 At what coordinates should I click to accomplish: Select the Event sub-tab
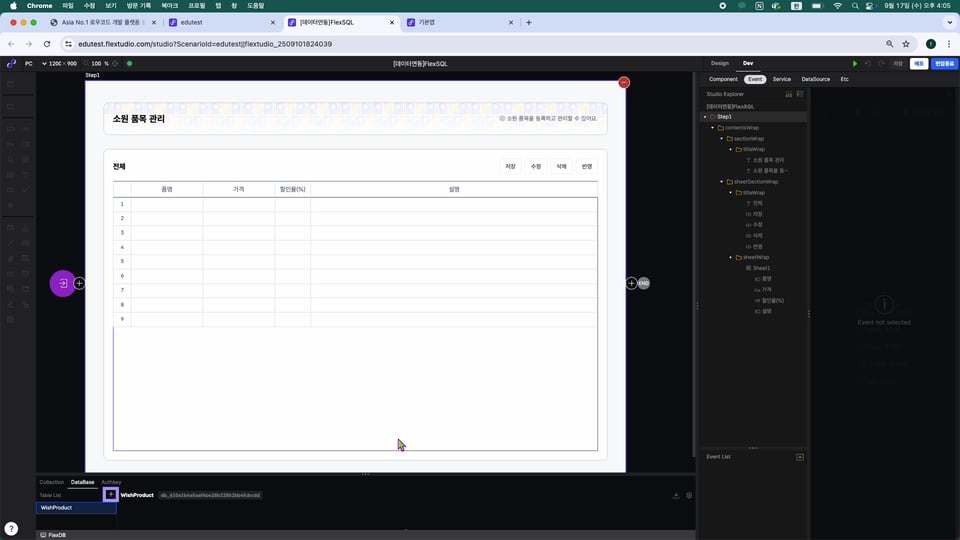click(755, 80)
